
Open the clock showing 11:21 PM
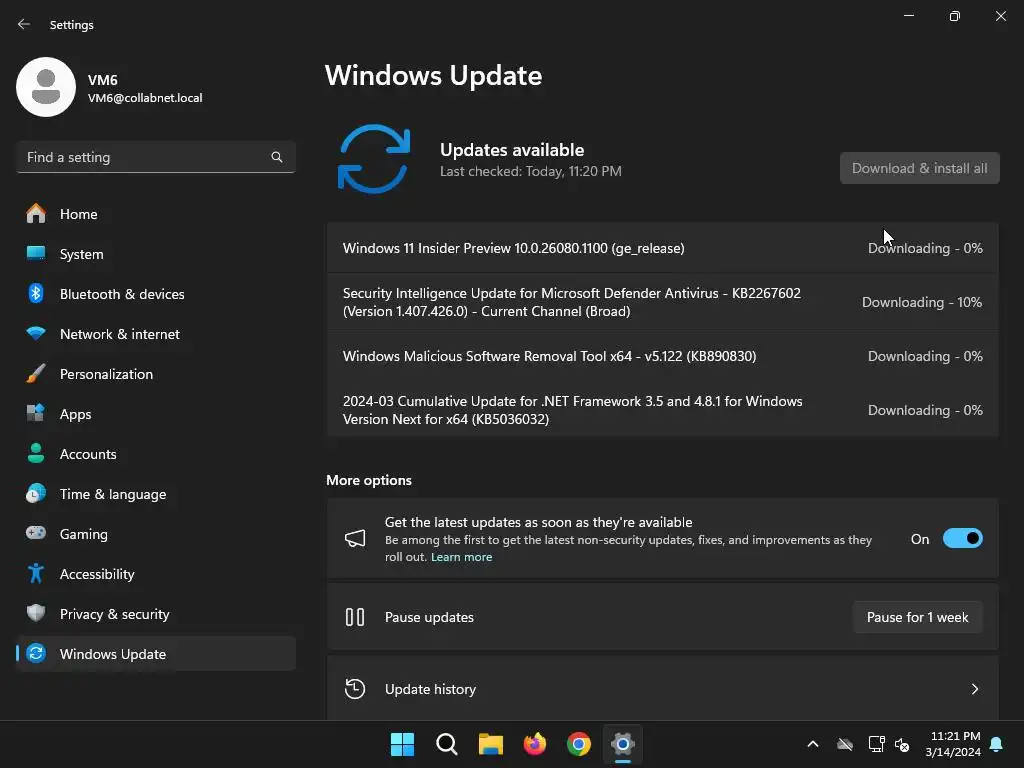[x=953, y=744]
